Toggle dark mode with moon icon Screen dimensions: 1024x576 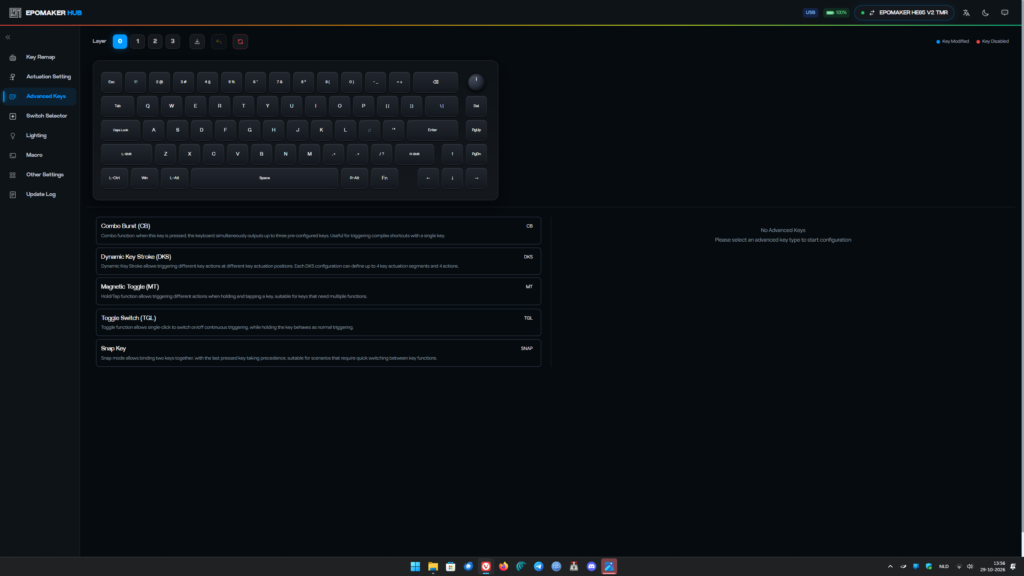tap(985, 12)
